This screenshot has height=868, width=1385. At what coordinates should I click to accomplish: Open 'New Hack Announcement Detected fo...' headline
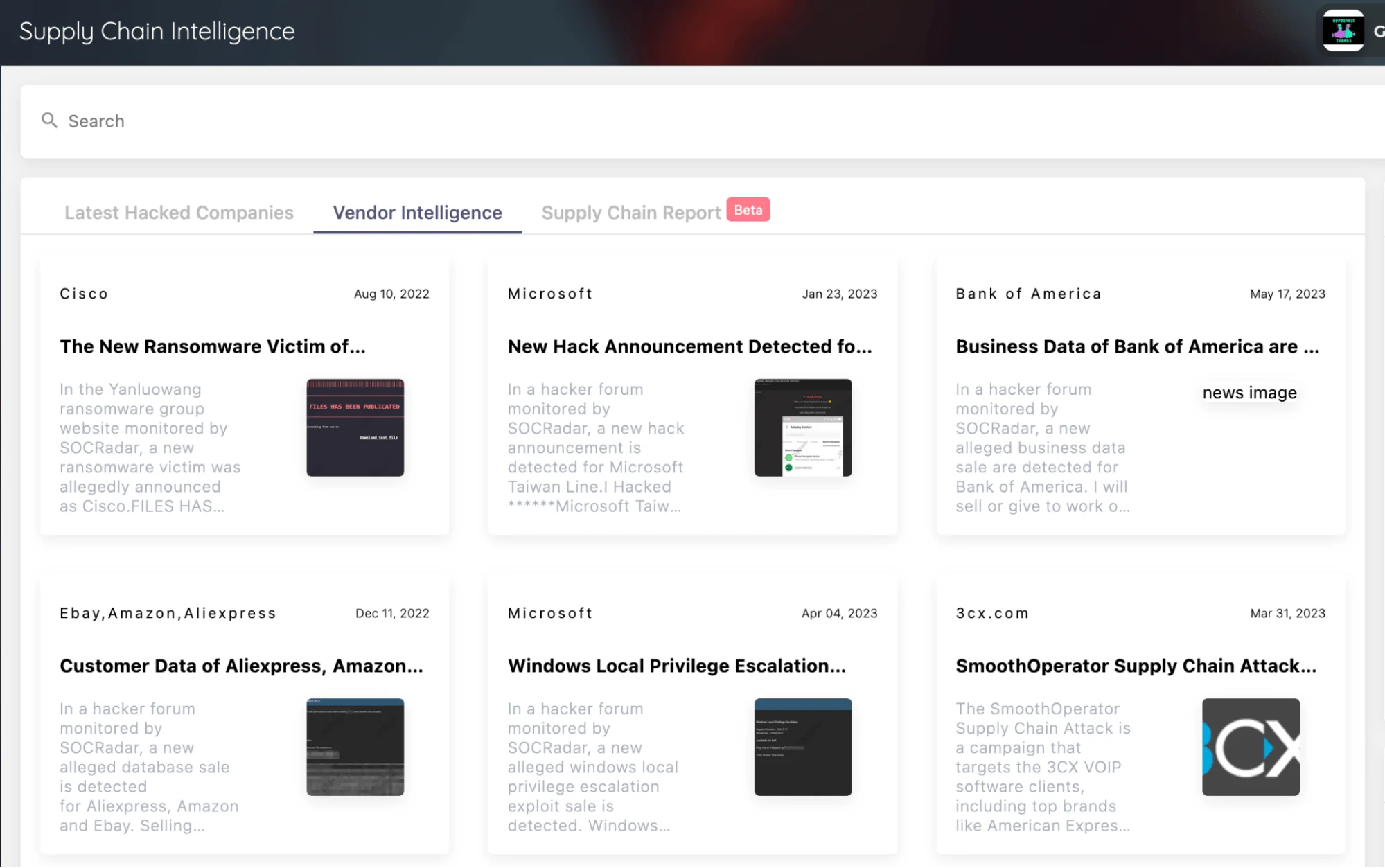click(689, 346)
